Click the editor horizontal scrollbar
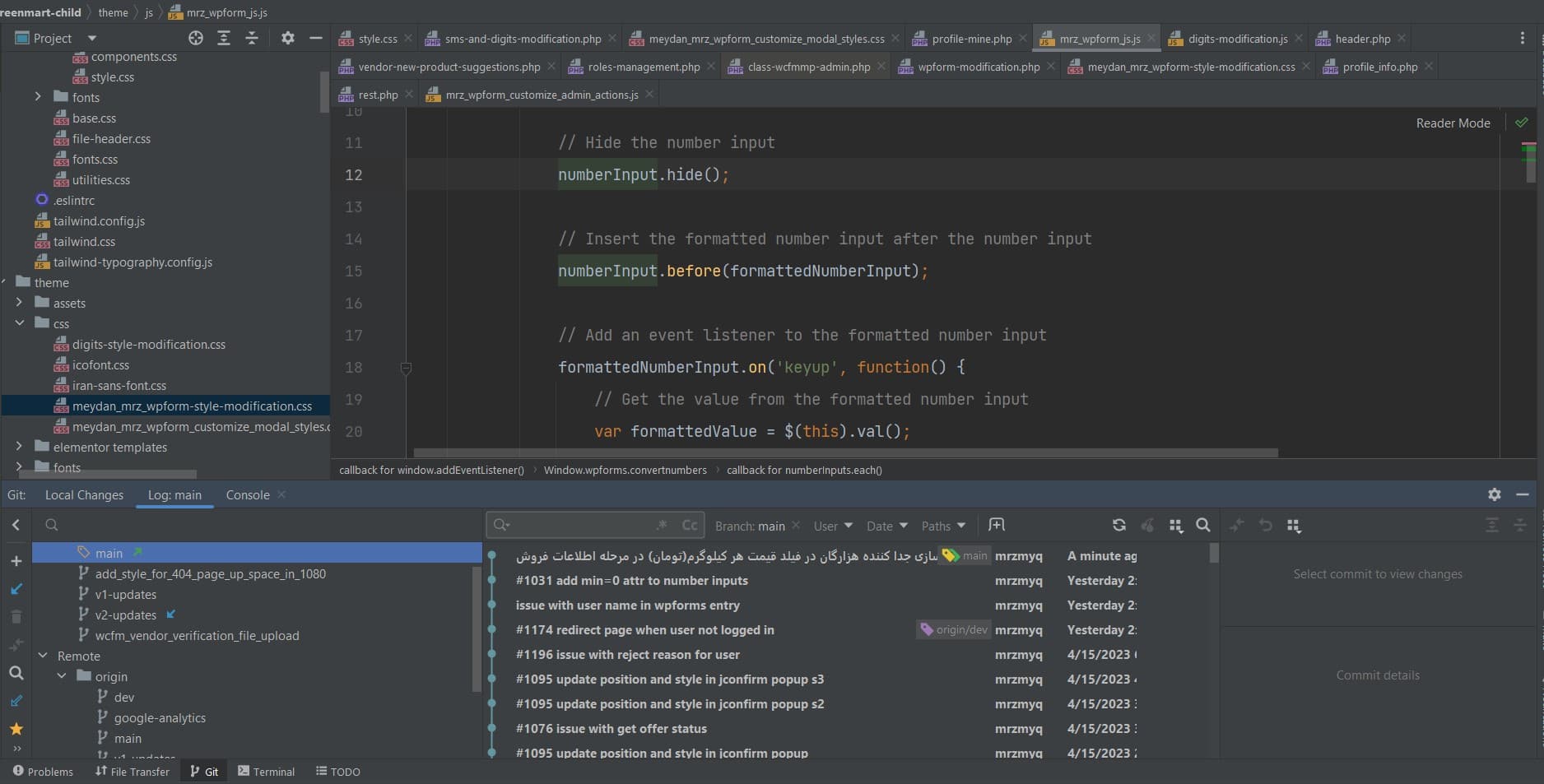1544x784 pixels. [845, 452]
